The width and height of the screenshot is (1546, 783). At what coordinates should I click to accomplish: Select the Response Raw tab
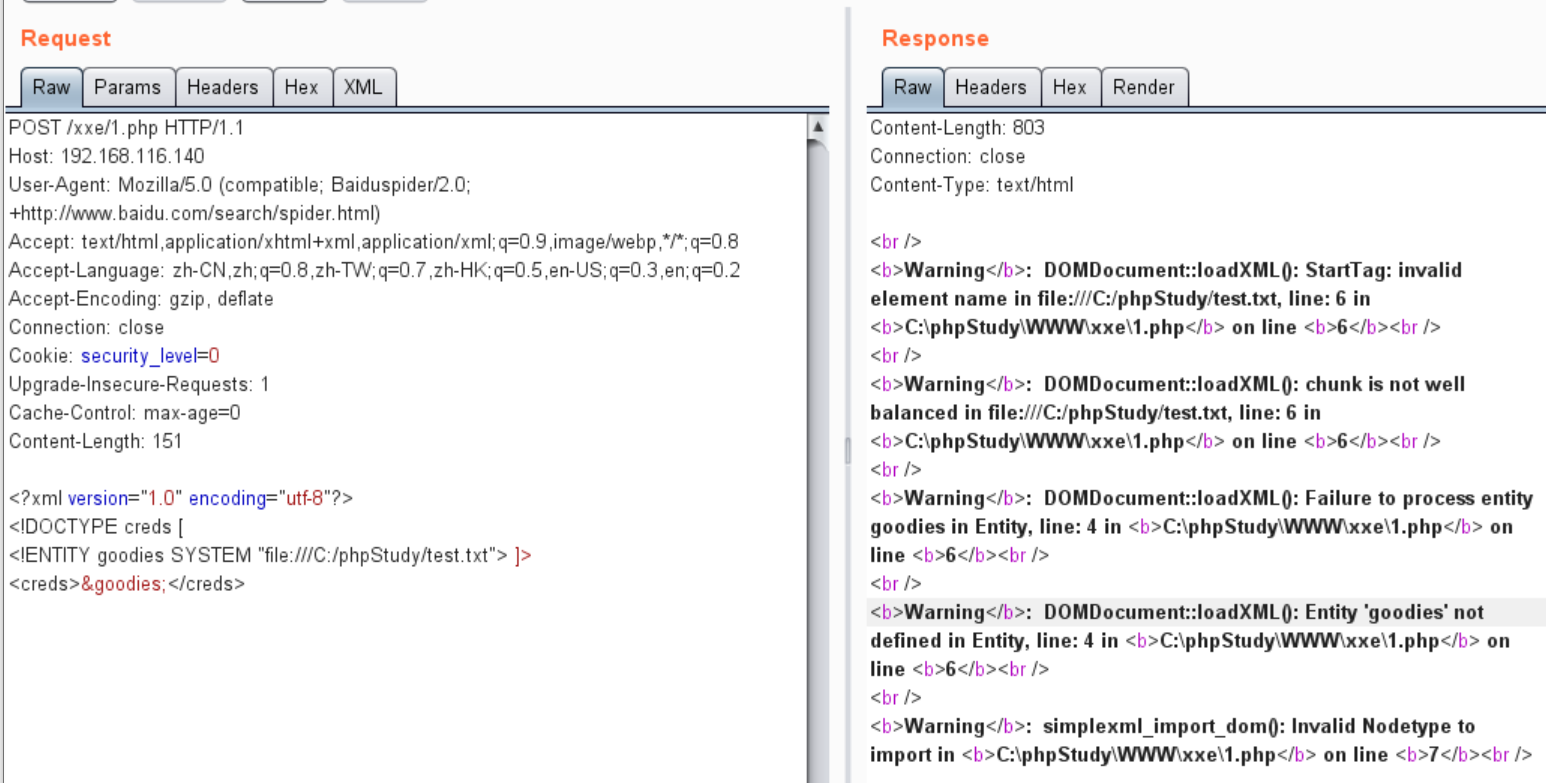click(912, 87)
